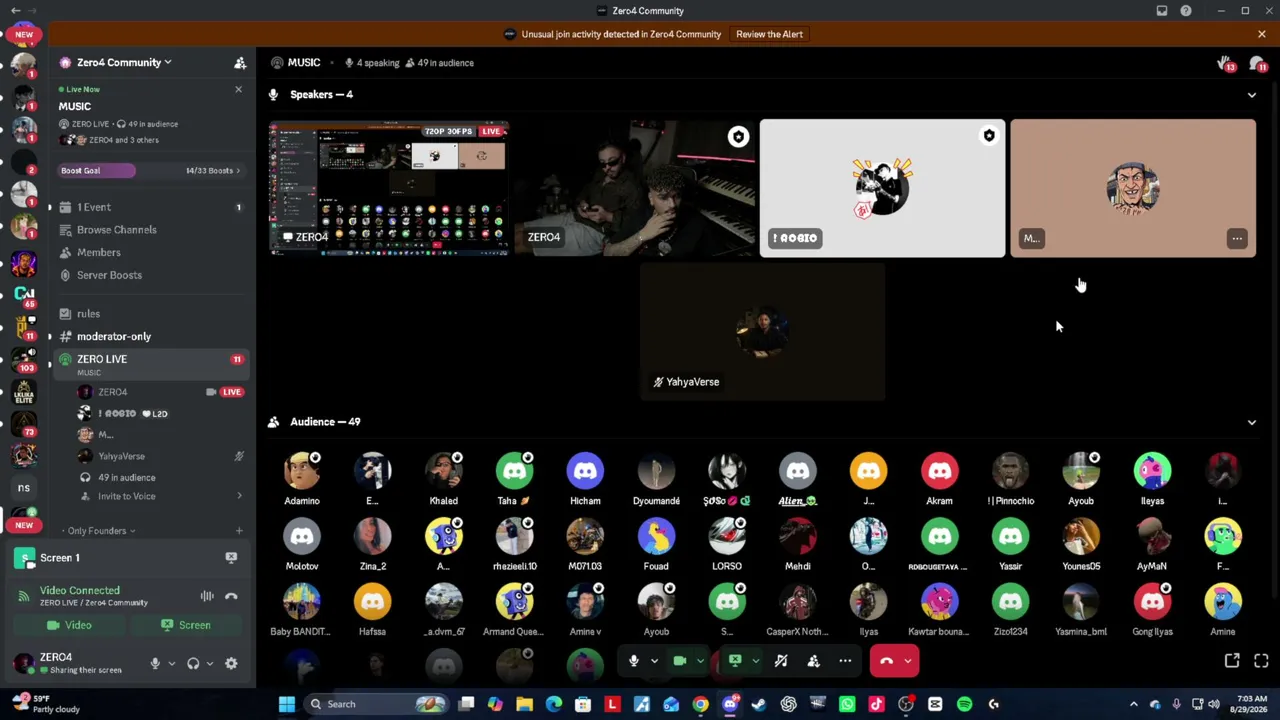Click Hafssa's avatar in the audience
Viewport: 1280px width, 720px height.
click(372, 602)
